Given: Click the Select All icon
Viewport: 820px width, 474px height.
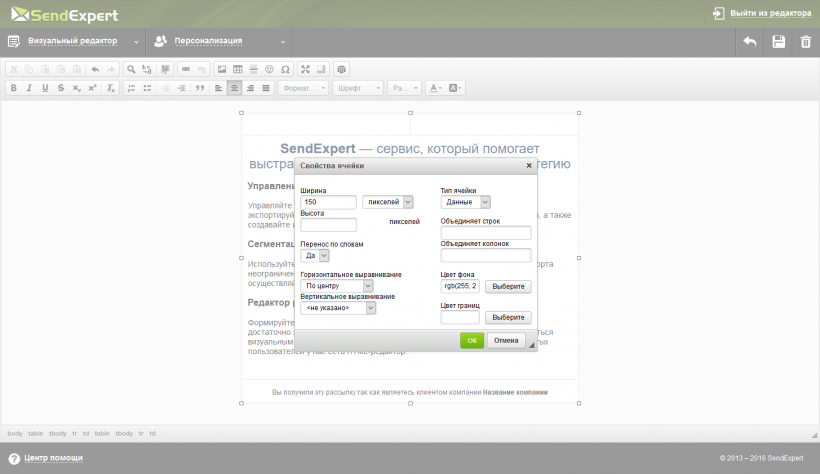Looking at the screenshot, I should coord(165,69).
